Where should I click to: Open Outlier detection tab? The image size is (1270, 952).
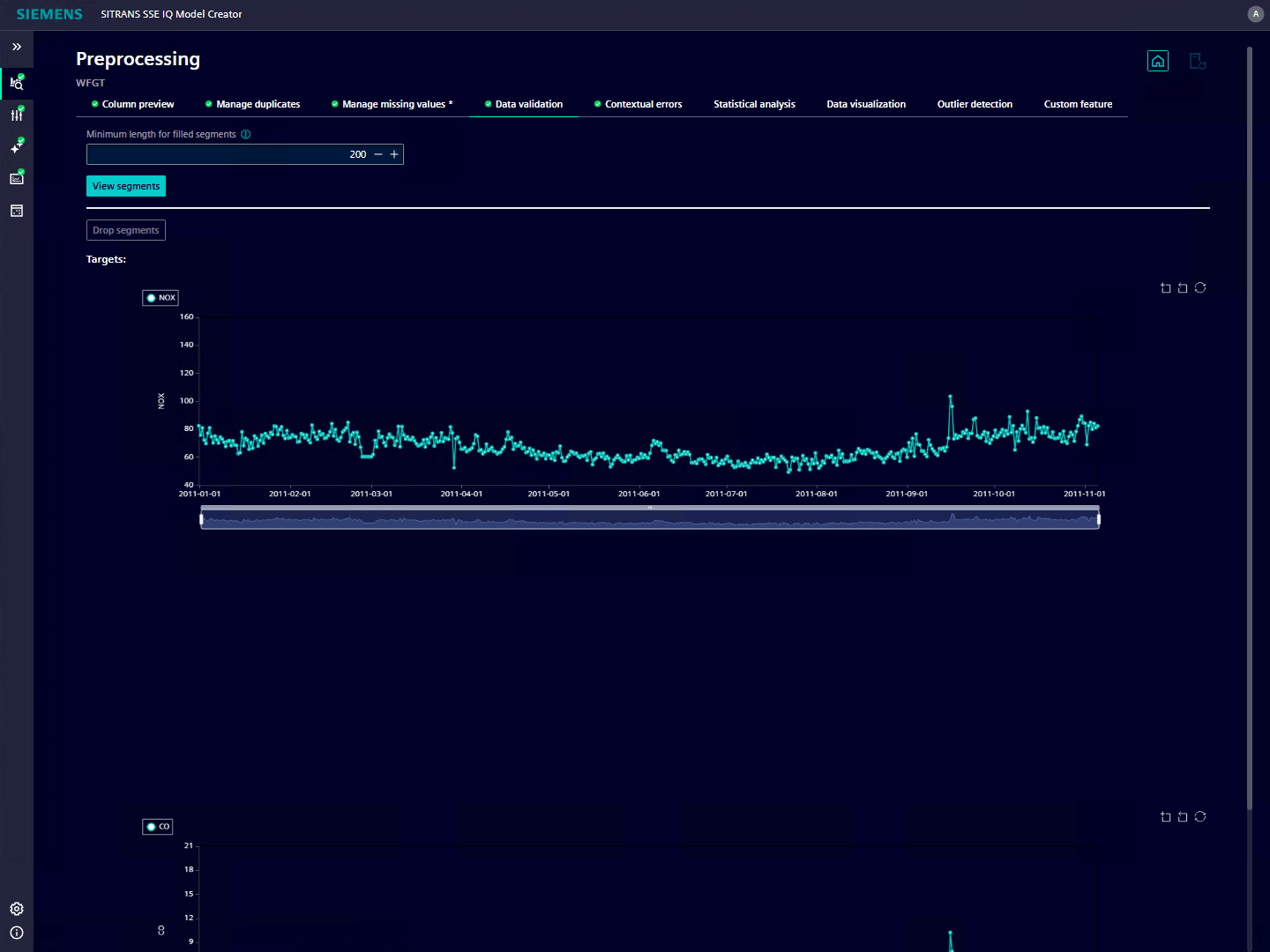(975, 104)
